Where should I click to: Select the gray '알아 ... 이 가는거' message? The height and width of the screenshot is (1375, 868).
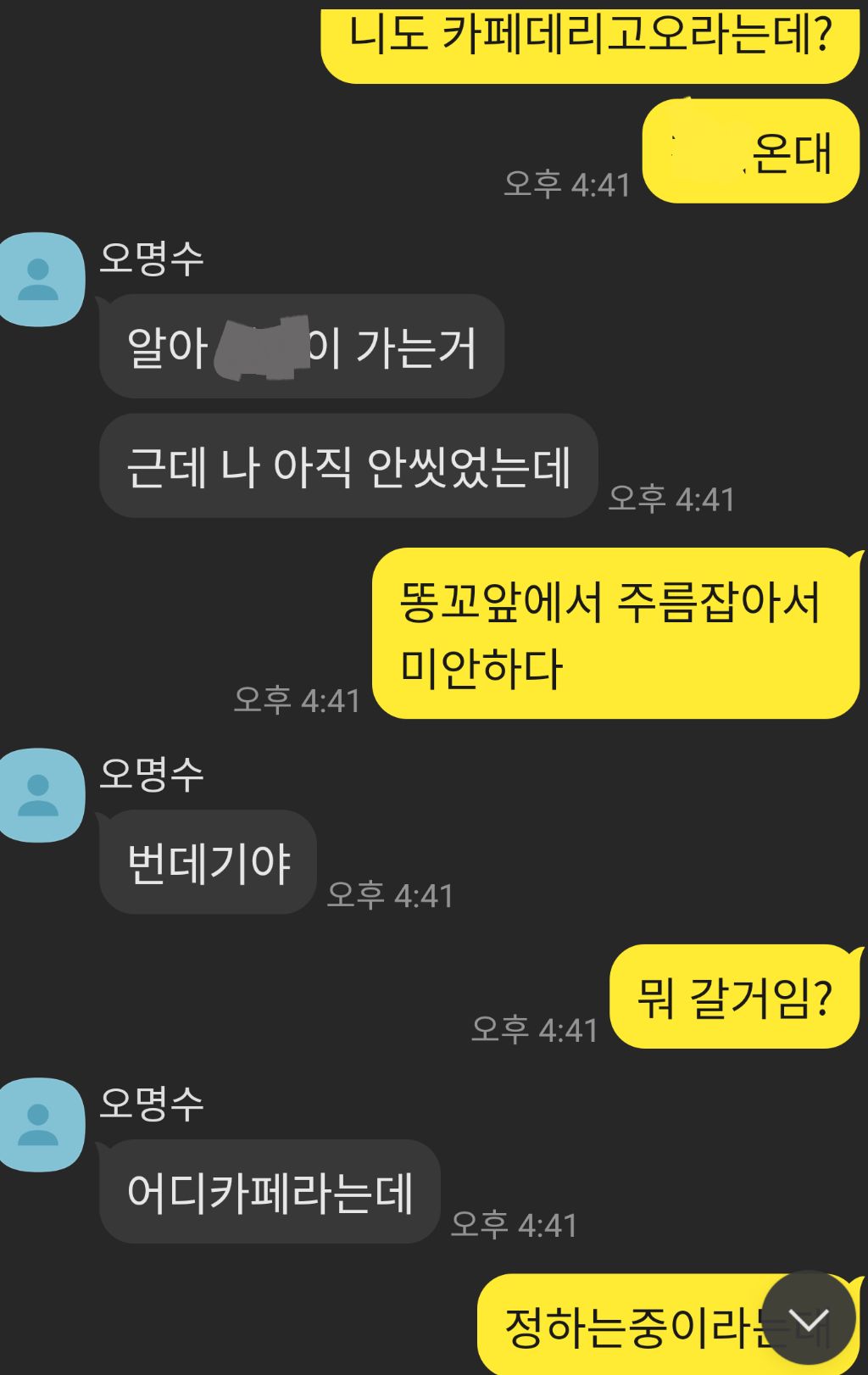[302, 346]
